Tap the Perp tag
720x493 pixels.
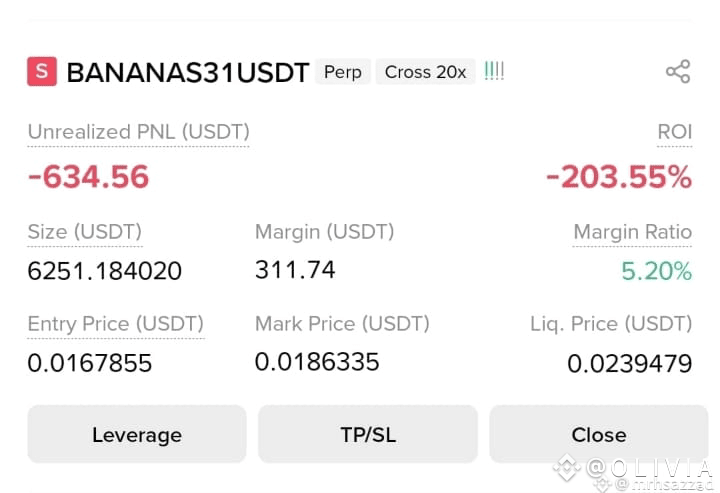343,72
